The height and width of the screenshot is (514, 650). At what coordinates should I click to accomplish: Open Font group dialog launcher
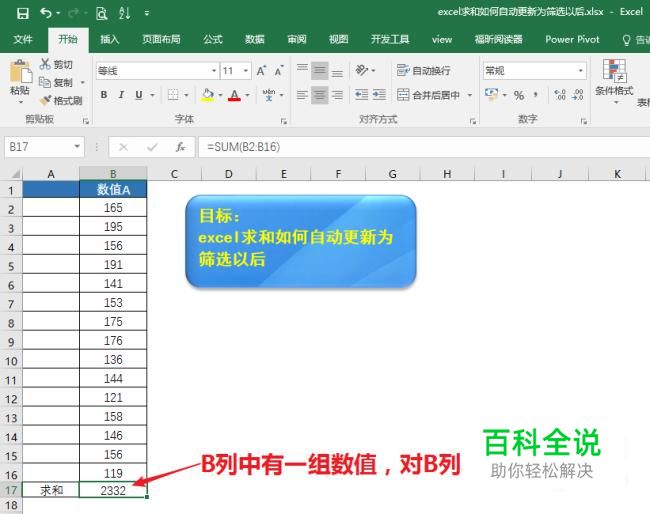(x=284, y=121)
